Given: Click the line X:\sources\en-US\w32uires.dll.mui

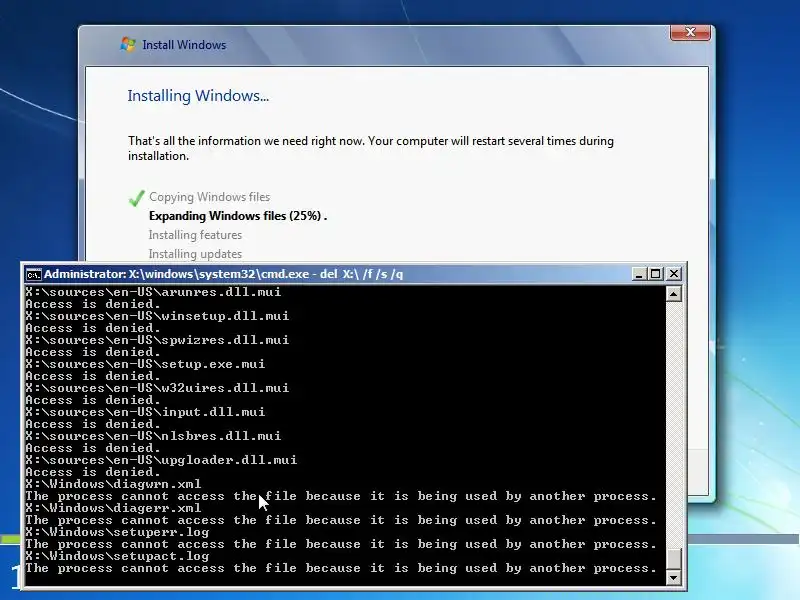Looking at the screenshot, I should [157, 388].
